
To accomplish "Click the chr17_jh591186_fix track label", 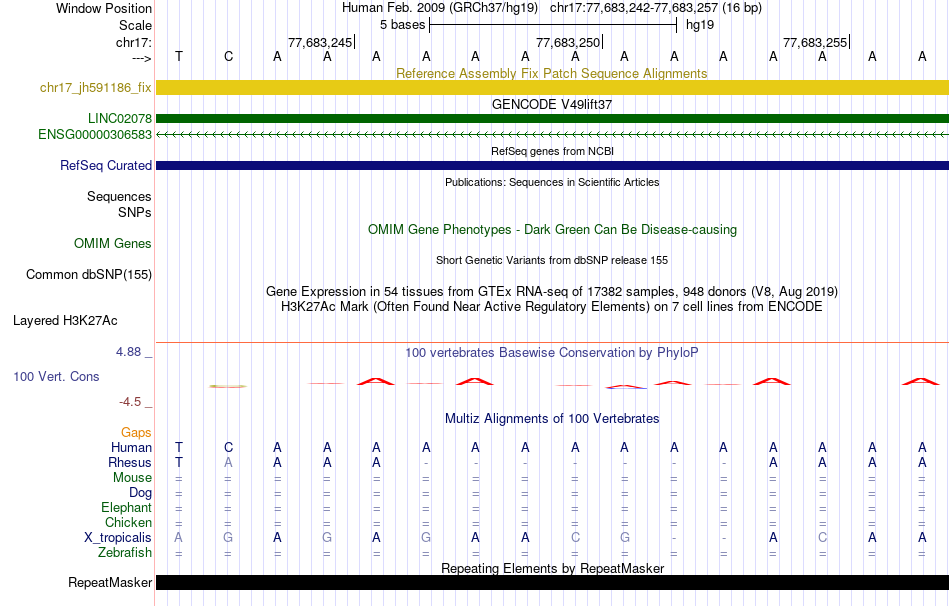I will click(x=96, y=88).
